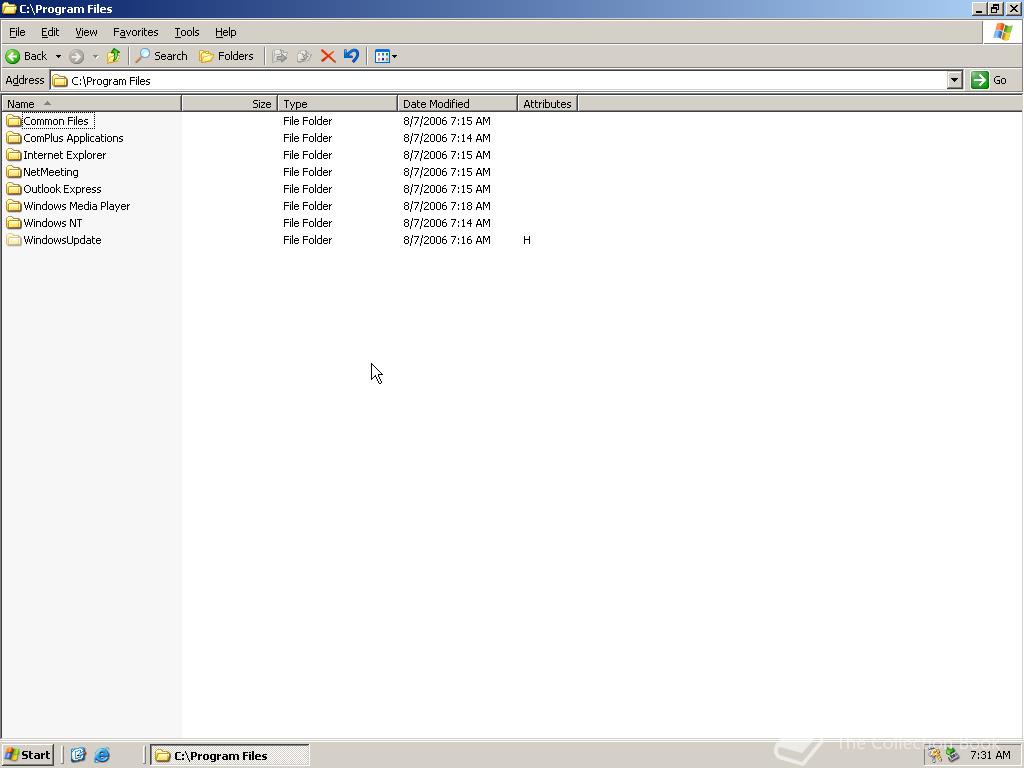
Task: Sort by Date Modified column header
Action: (x=457, y=104)
